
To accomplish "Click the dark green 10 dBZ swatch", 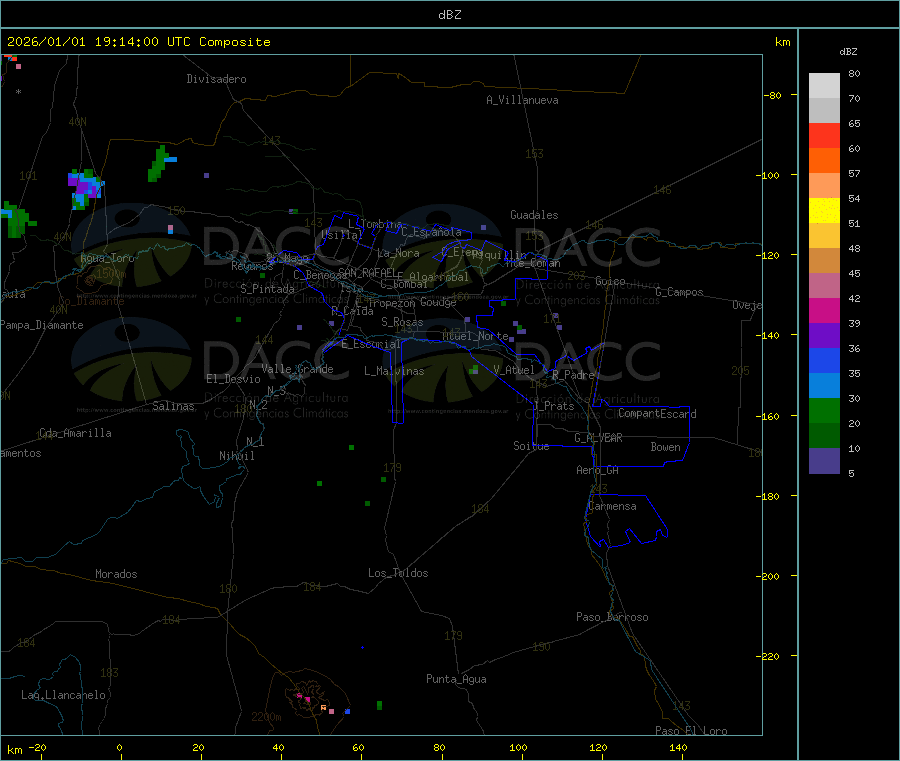I will pyautogui.click(x=824, y=435).
